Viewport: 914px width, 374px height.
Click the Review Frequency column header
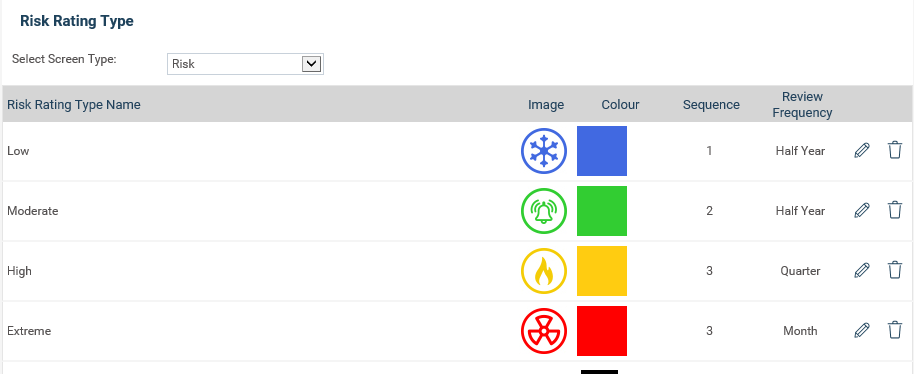pos(802,105)
